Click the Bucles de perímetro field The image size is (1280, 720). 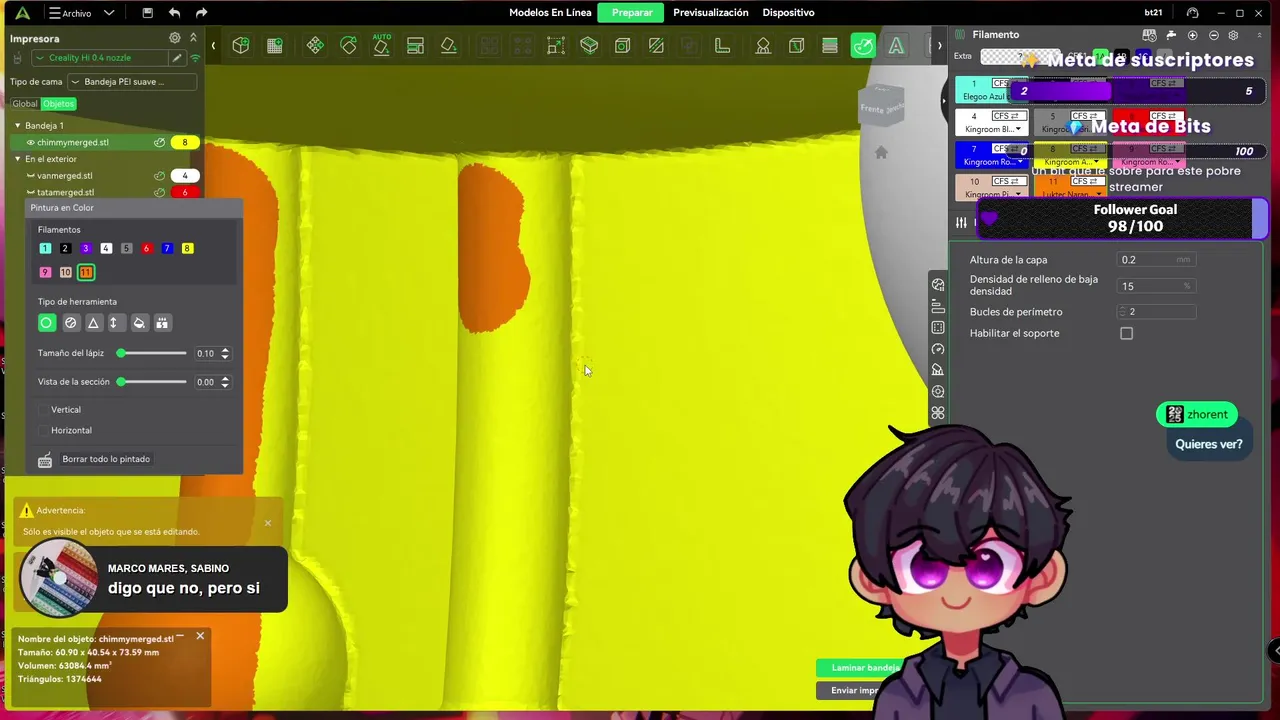[x=1156, y=312]
